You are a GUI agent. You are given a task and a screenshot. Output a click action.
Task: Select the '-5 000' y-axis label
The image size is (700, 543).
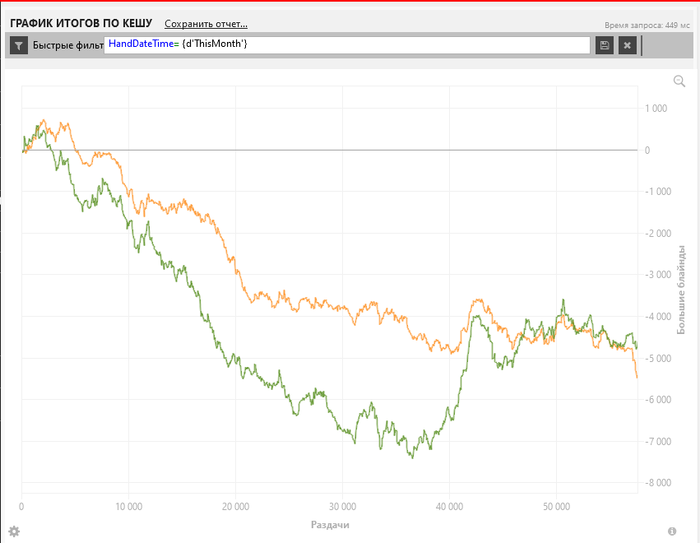(658, 358)
